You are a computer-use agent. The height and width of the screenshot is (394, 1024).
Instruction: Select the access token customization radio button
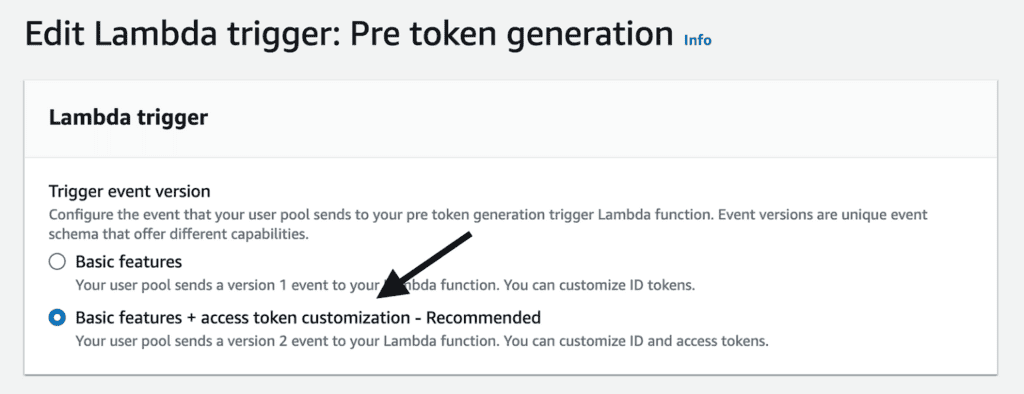click(x=57, y=318)
